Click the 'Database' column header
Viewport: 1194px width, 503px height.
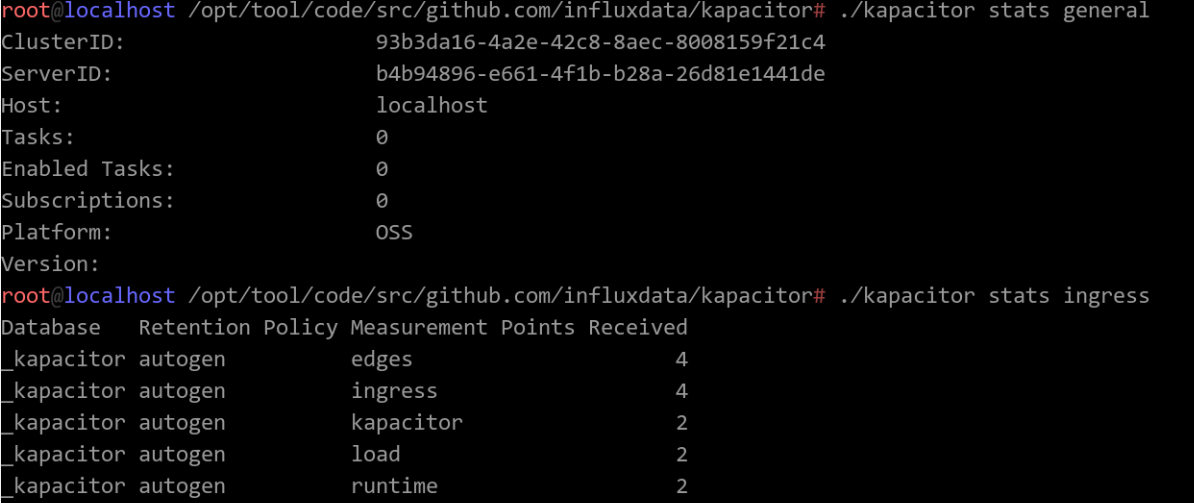coord(51,328)
